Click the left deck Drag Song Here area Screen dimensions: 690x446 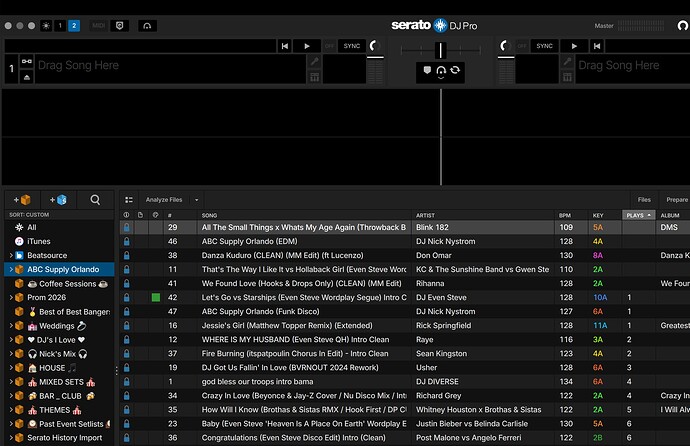(169, 69)
